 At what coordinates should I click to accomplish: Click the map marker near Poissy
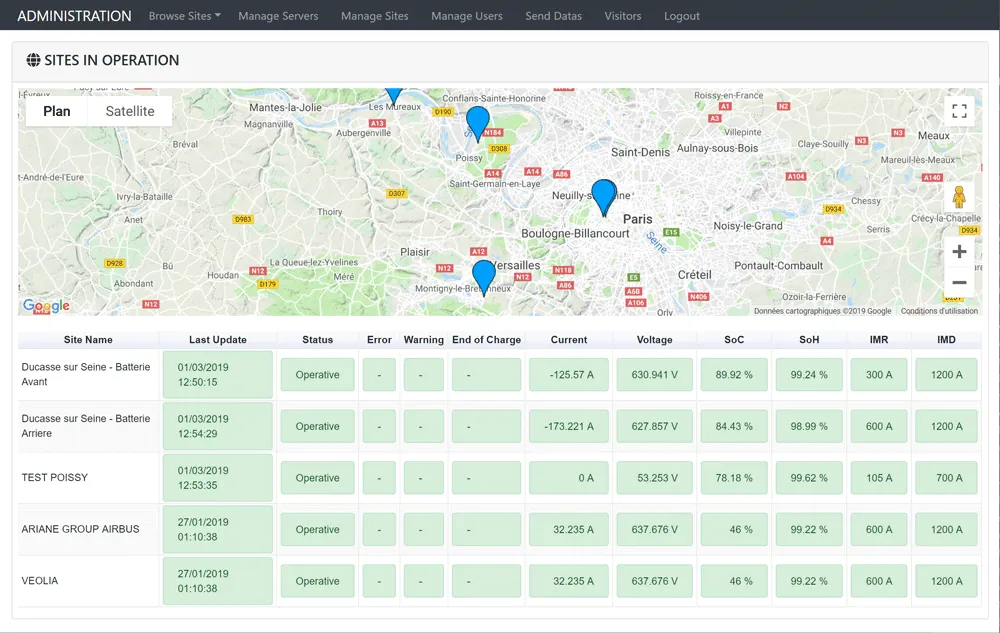coord(478,121)
